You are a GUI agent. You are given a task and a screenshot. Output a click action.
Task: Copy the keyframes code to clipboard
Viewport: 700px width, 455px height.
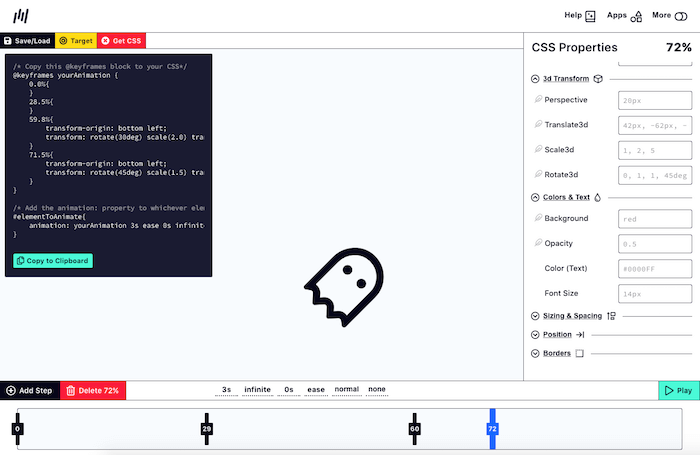click(53, 260)
